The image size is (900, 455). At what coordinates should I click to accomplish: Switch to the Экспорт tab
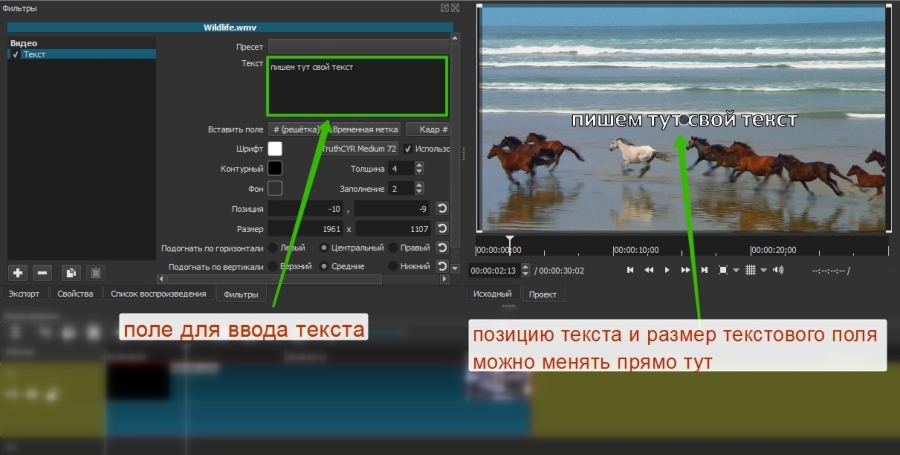point(24,294)
